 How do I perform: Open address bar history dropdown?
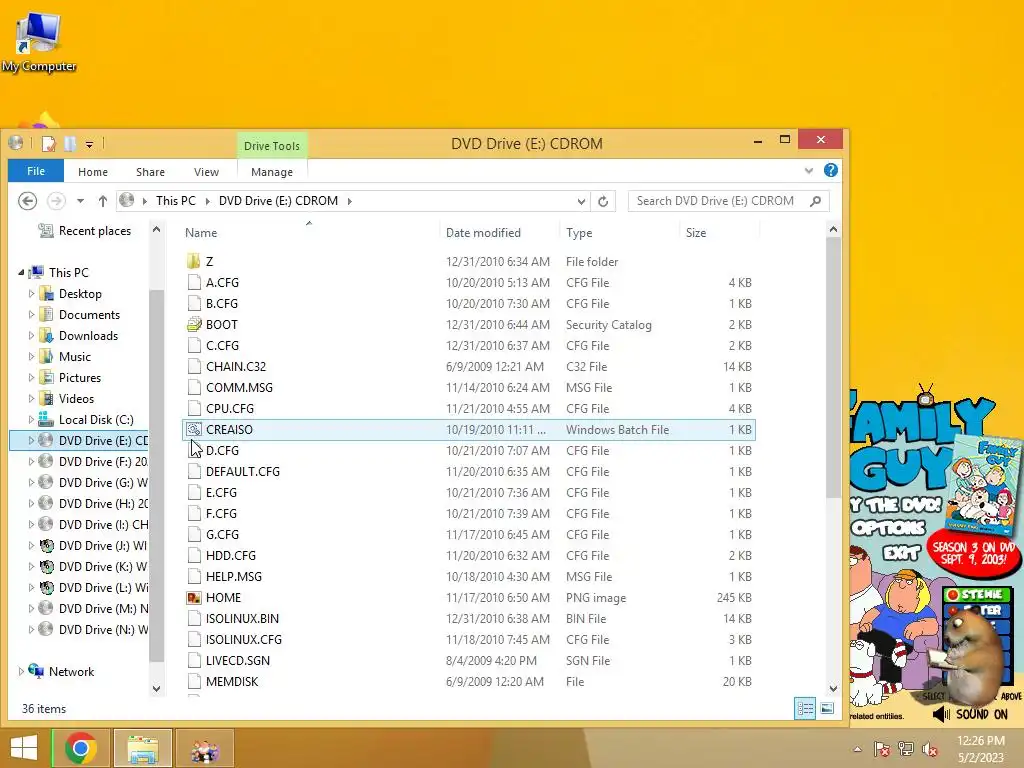(x=581, y=201)
